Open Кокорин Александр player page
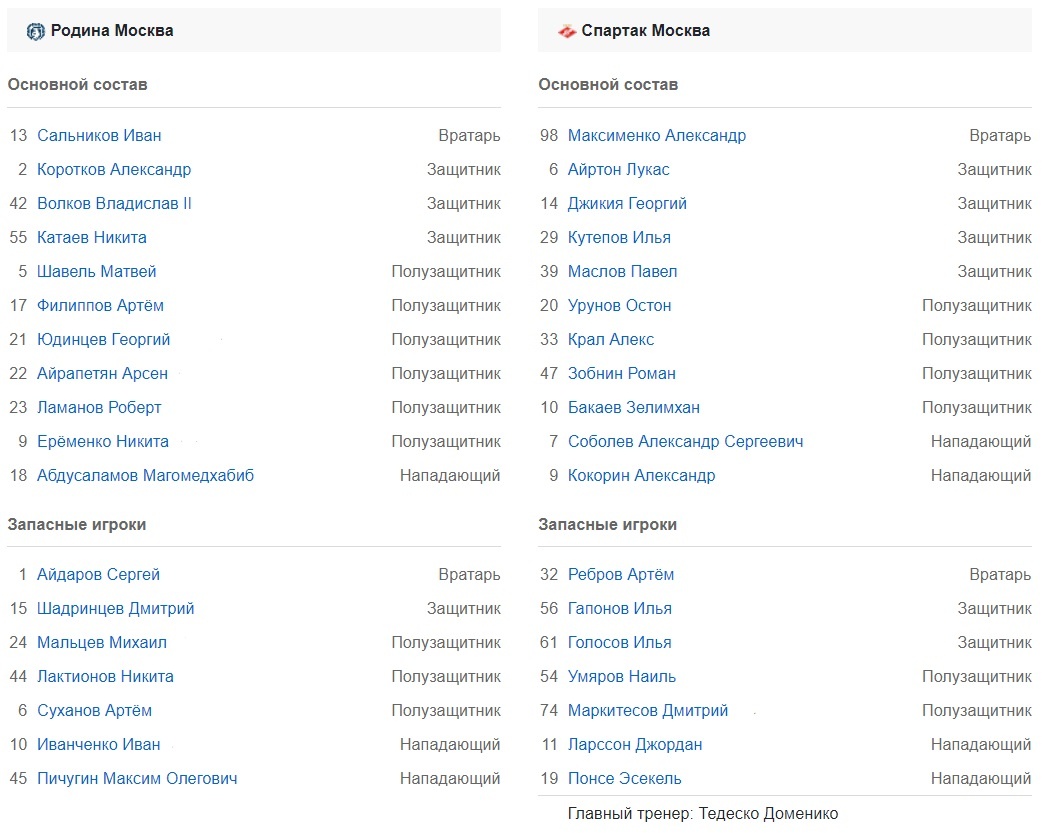The height and width of the screenshot is (833, 1051). pos(641,476)
